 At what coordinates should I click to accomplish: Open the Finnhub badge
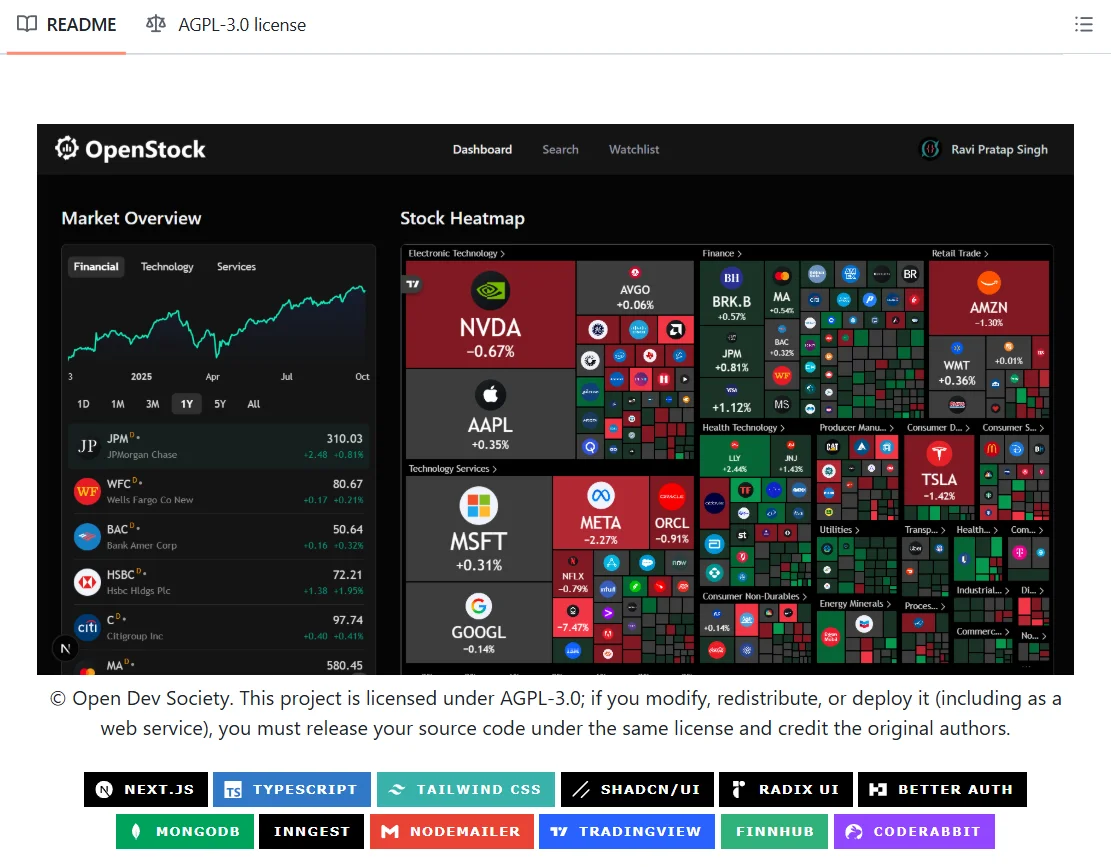[774, 832]
